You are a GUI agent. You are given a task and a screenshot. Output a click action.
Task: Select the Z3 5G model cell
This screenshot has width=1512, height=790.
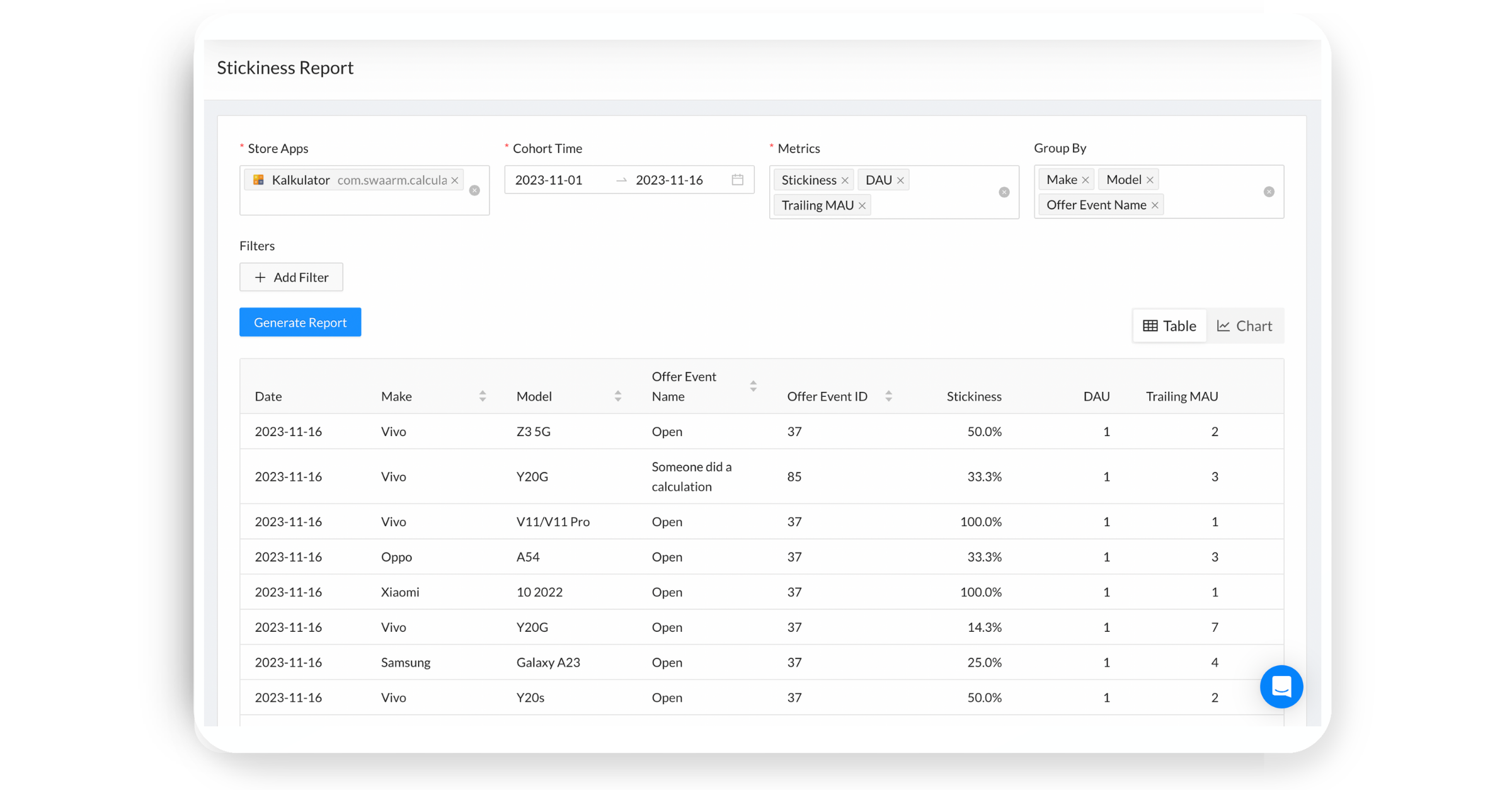(534, 432)
